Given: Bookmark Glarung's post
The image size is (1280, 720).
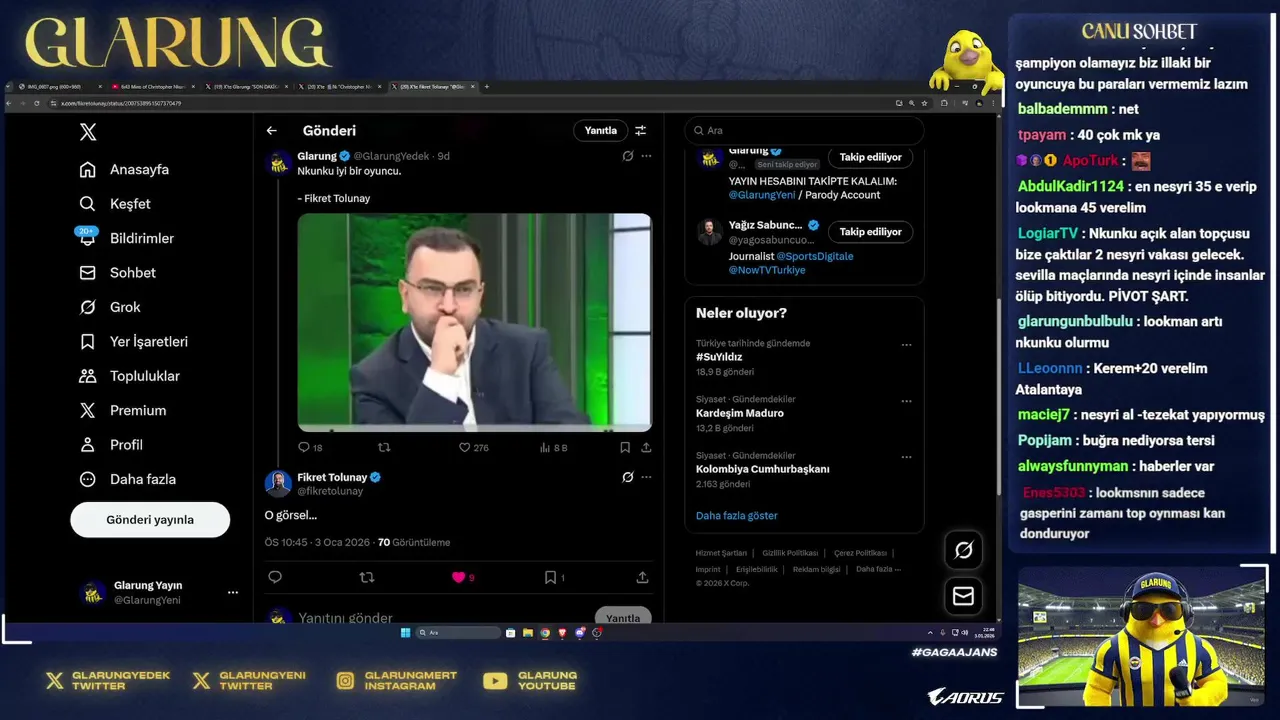Looking at the screenshot, I should (x=625, y=448).
